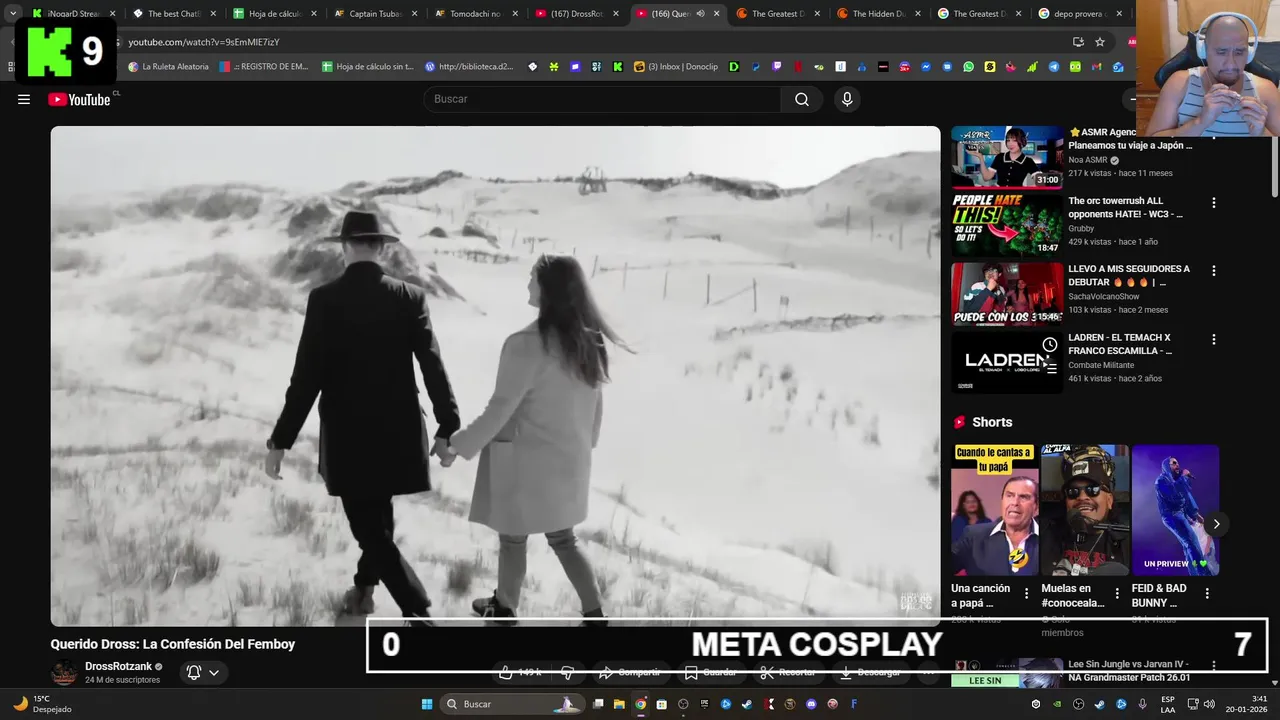Viewport: 1280px width, 720px height.
Task: Open the YouTube hamburger guide menu
Action: pos(24,99)
